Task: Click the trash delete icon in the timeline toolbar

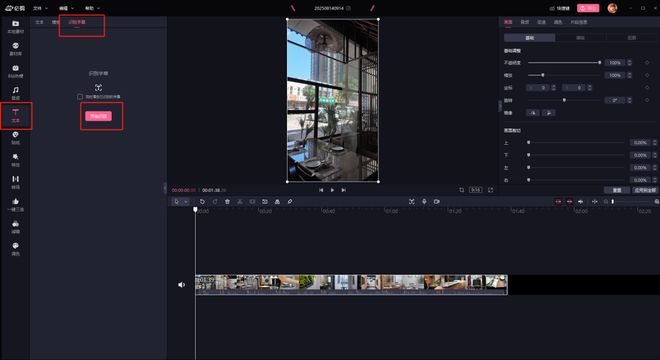Action: point(227,202)
